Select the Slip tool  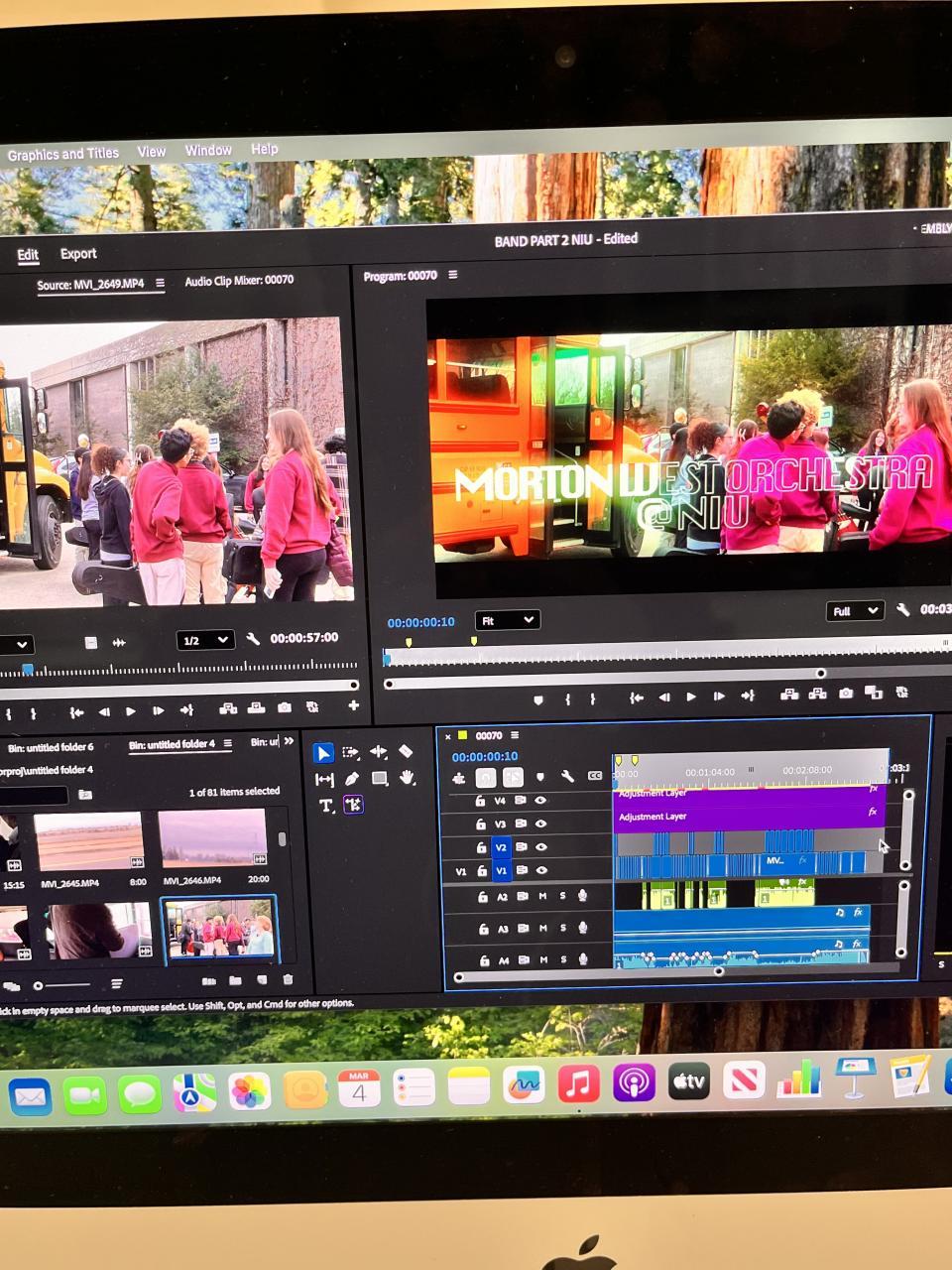click(324, 780)
